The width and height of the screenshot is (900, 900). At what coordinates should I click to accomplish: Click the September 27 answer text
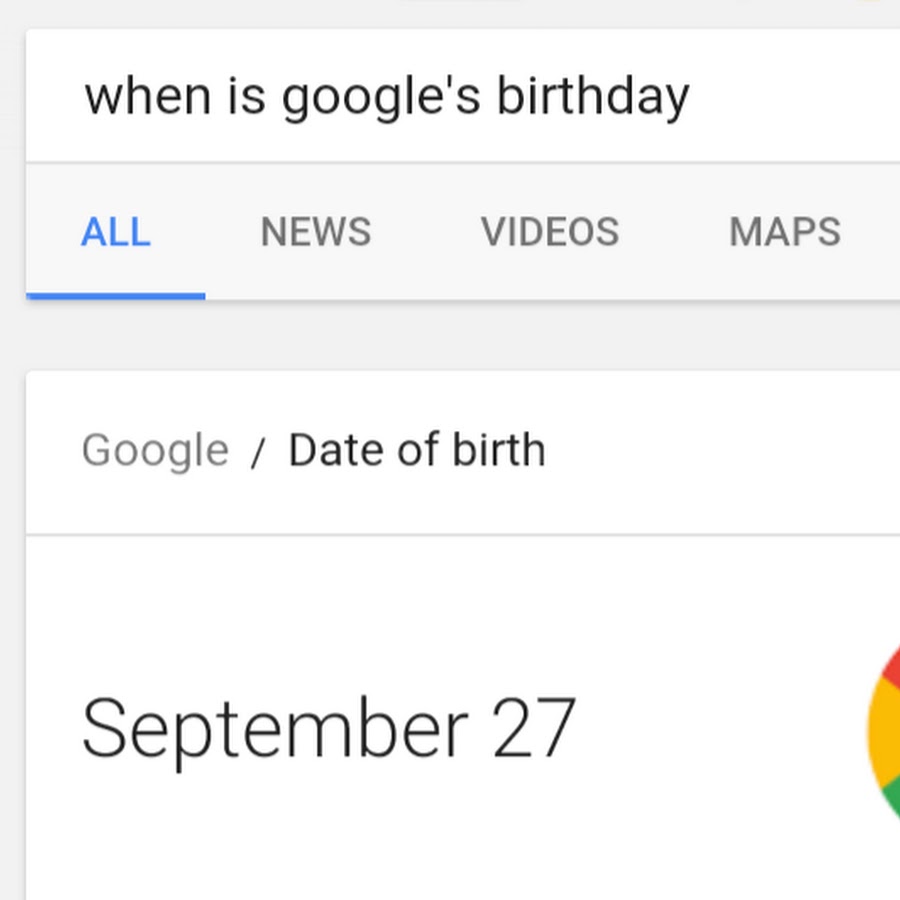pos(328,729)
